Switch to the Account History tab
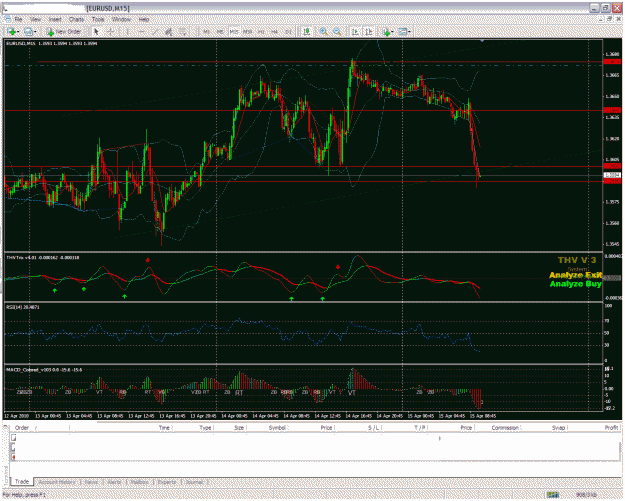 pos(57,482)
